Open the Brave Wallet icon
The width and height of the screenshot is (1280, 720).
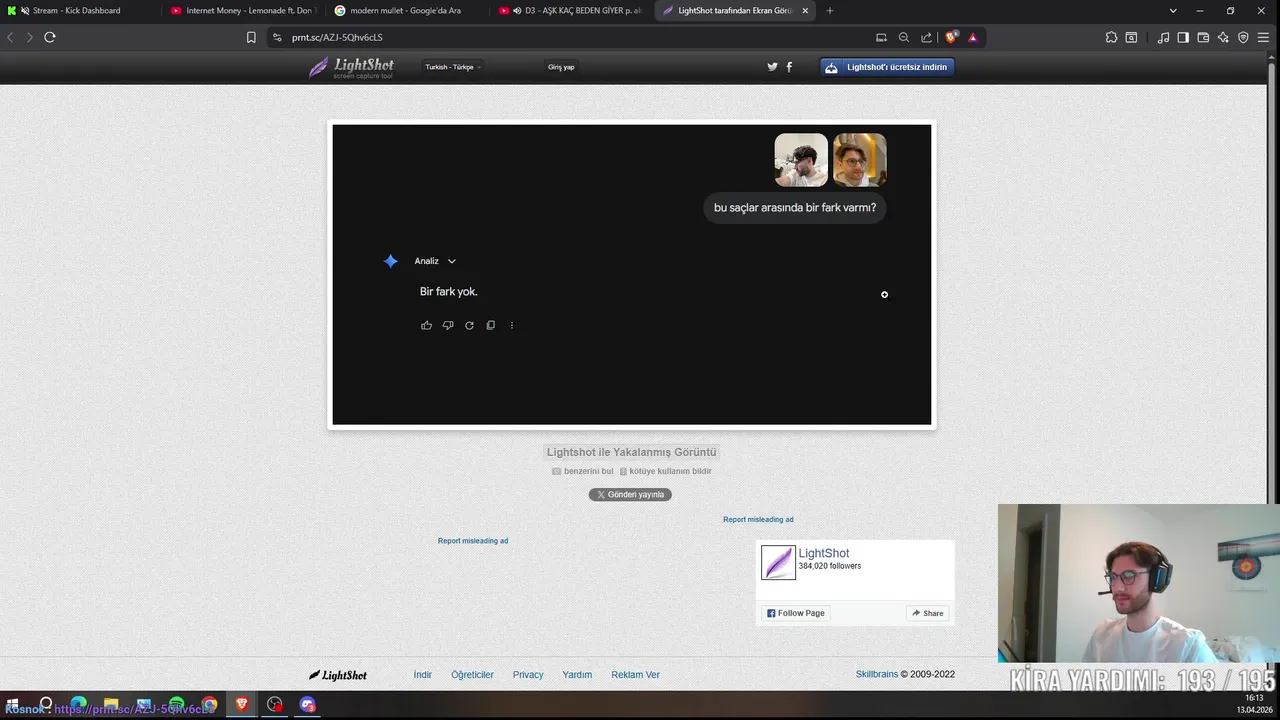click(1203, 37)
